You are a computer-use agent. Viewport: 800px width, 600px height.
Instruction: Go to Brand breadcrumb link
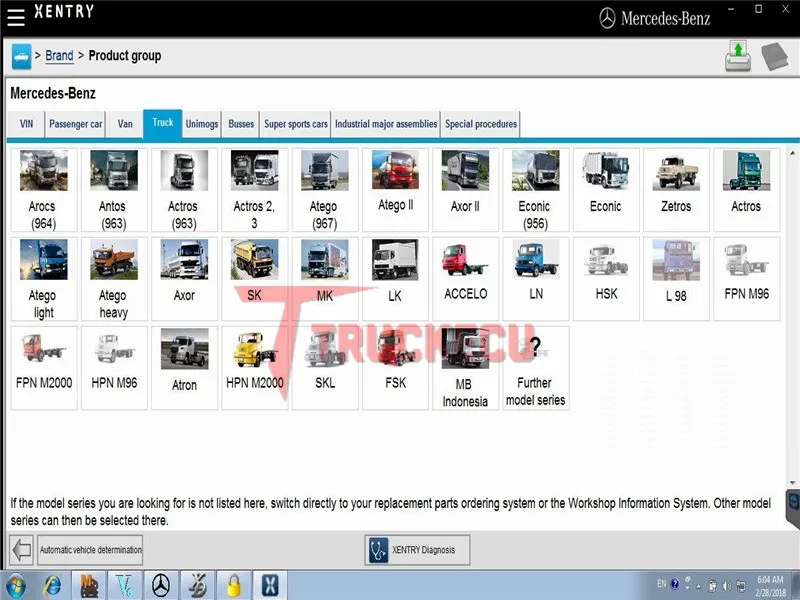pos(59,55)
